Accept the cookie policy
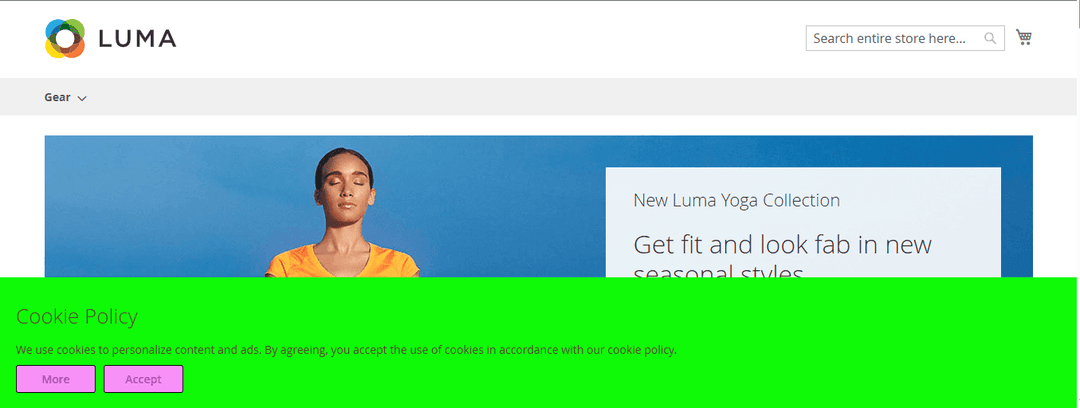1080x408 pixels. tap(143, 379)
